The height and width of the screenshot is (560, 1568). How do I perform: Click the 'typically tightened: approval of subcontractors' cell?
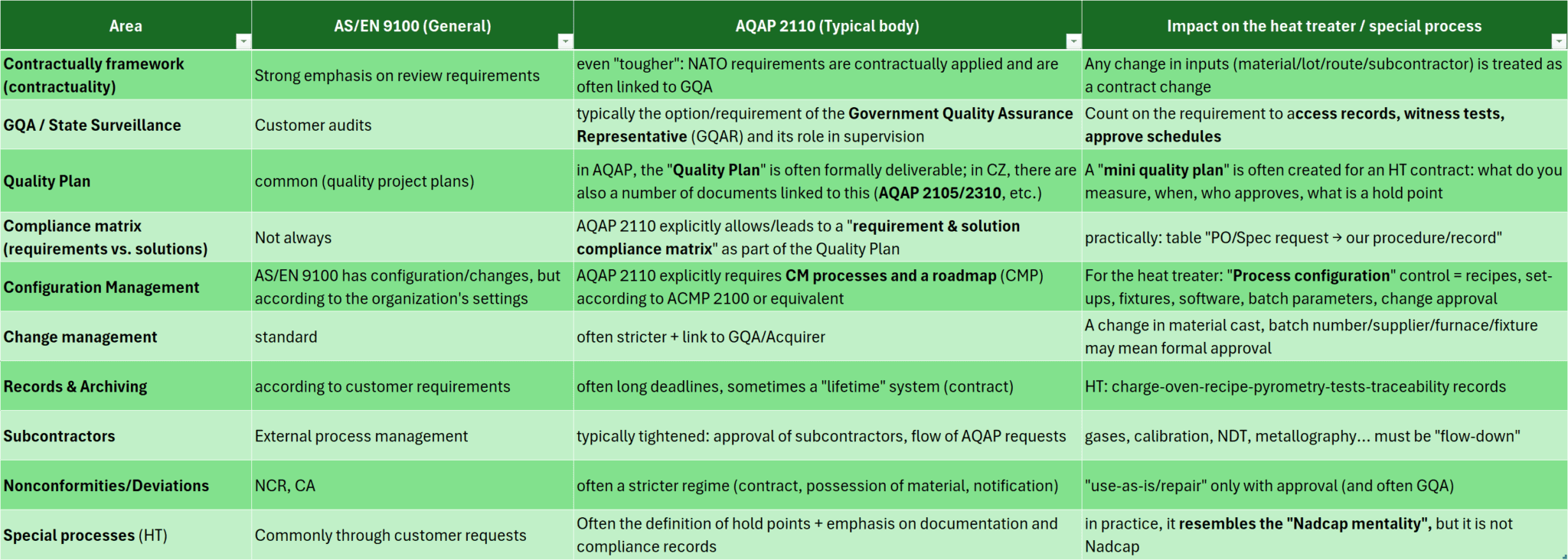[x=828, y=435]
